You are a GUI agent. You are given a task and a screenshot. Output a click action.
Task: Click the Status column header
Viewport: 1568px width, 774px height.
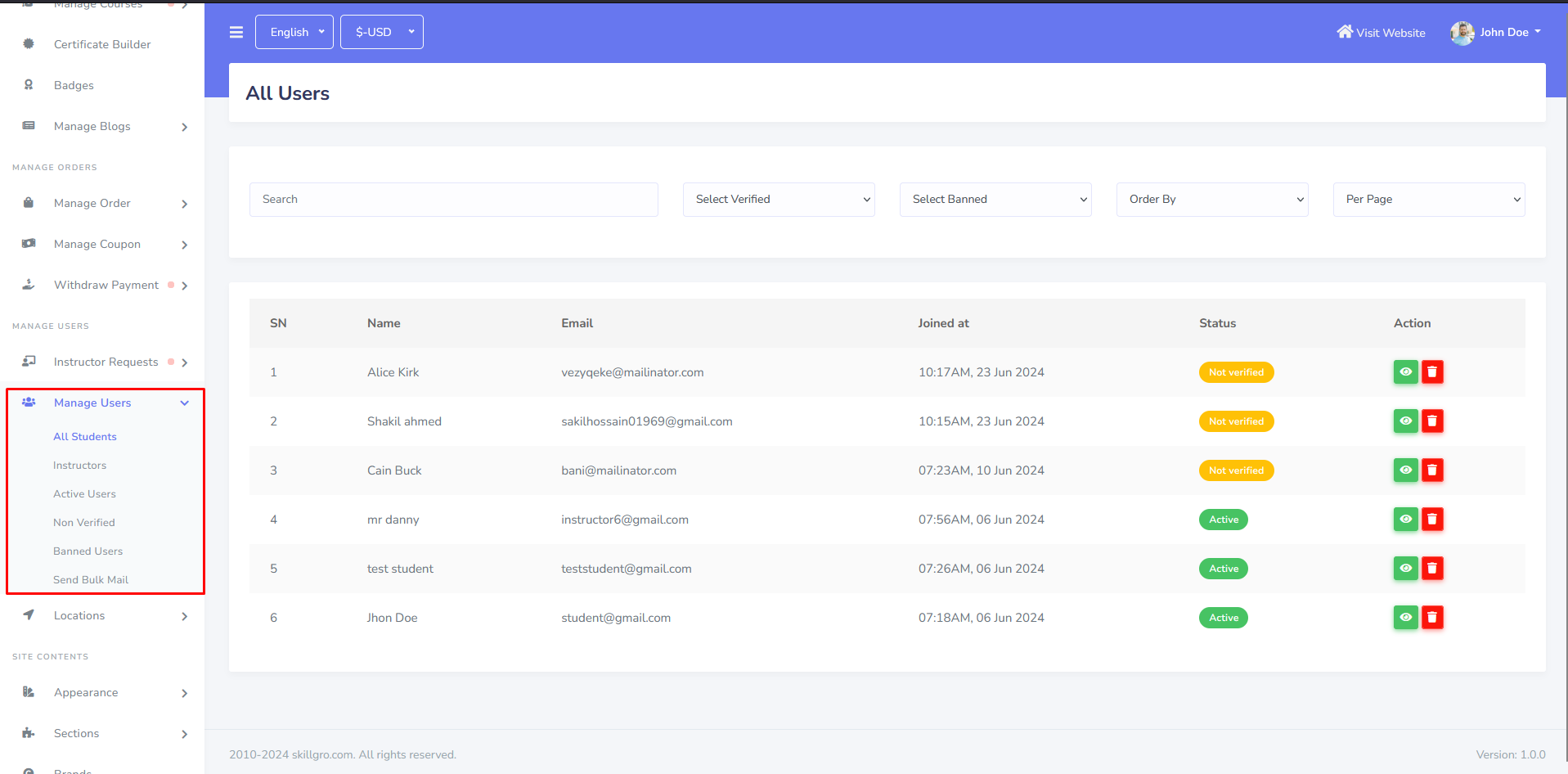[x=1217, y=323]
